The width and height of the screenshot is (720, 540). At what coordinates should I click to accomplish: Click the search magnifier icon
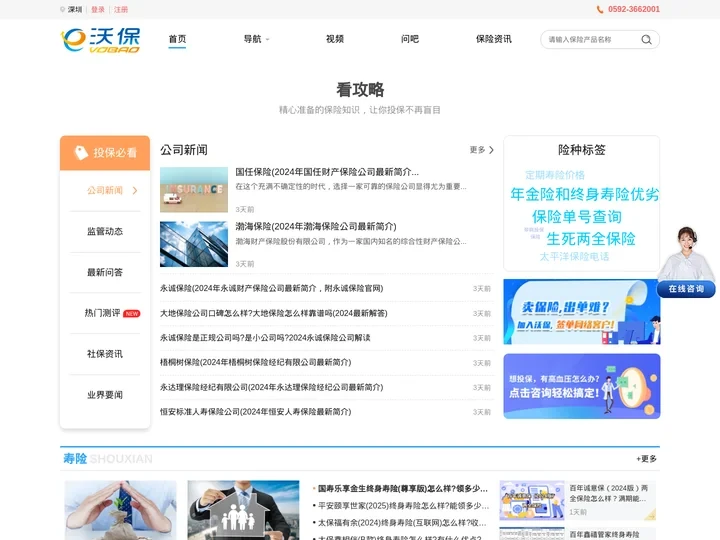646,39
